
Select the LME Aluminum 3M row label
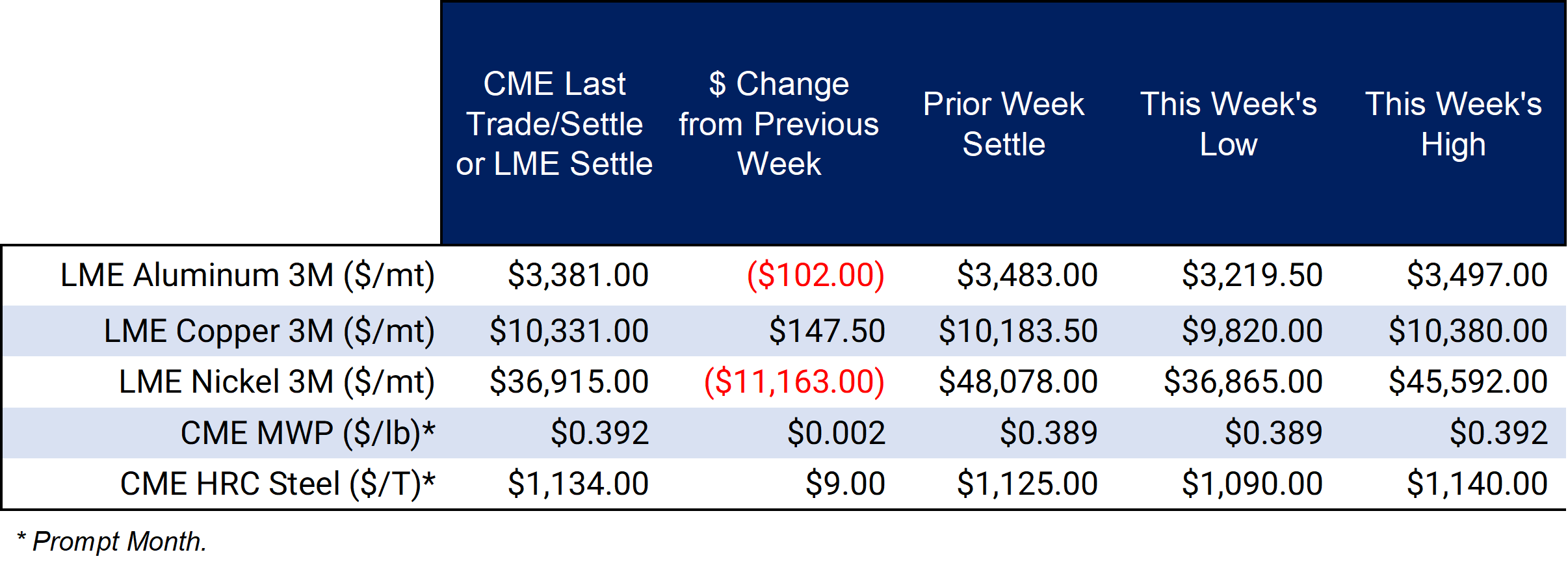tap(248, 275)
